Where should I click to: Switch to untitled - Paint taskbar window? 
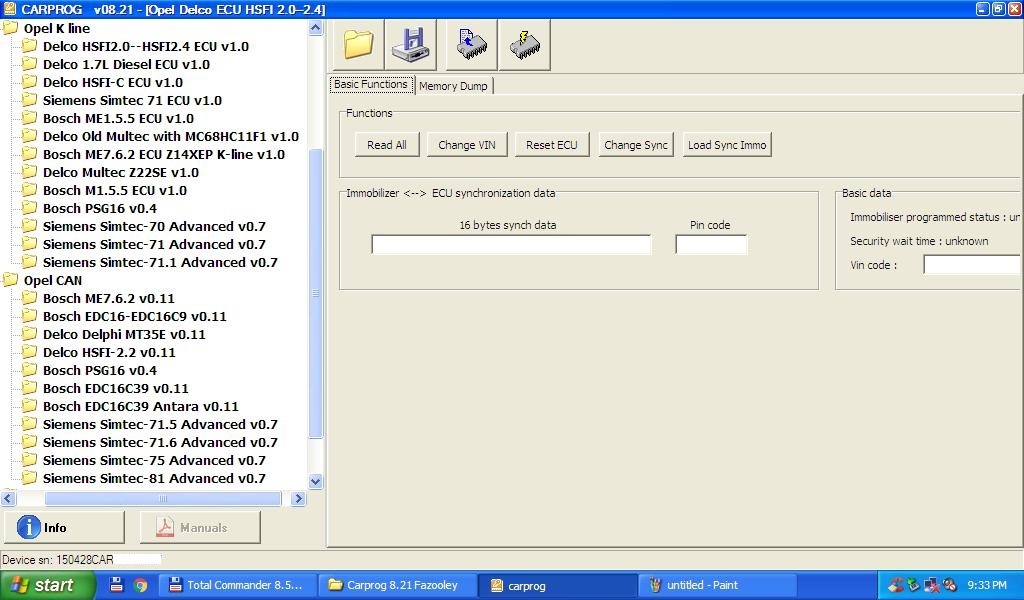click(x=716, y=585)
